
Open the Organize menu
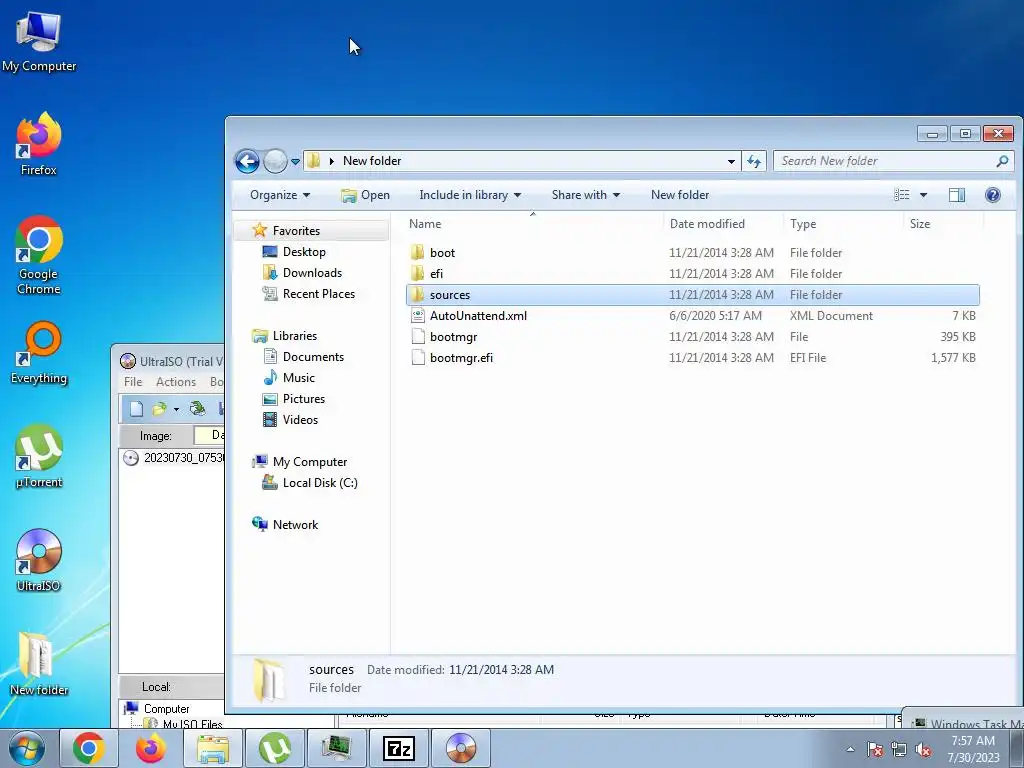(280, 195)
